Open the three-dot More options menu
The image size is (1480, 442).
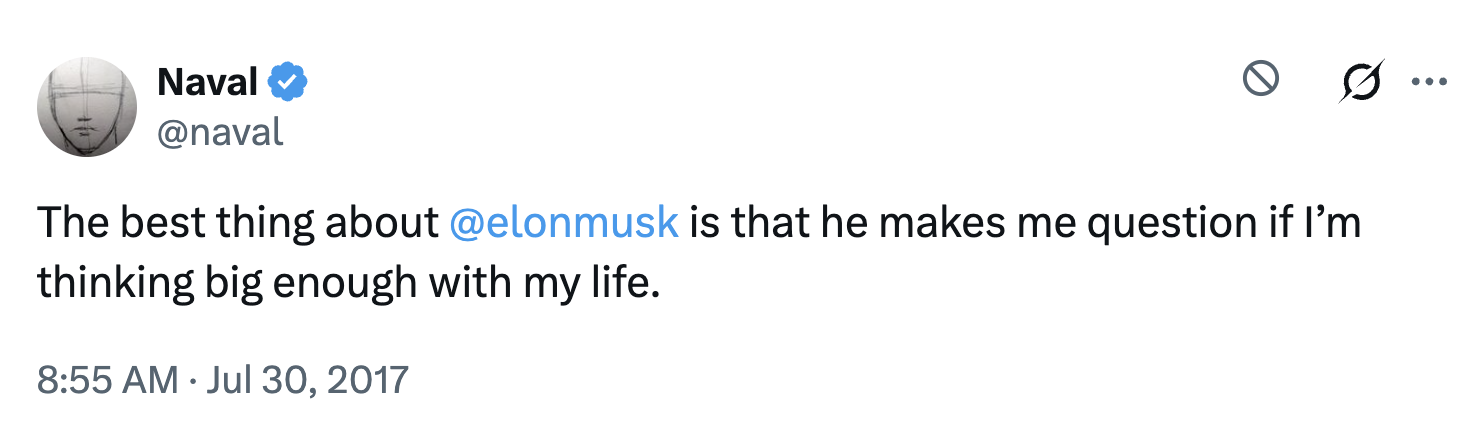(1429, 82)
